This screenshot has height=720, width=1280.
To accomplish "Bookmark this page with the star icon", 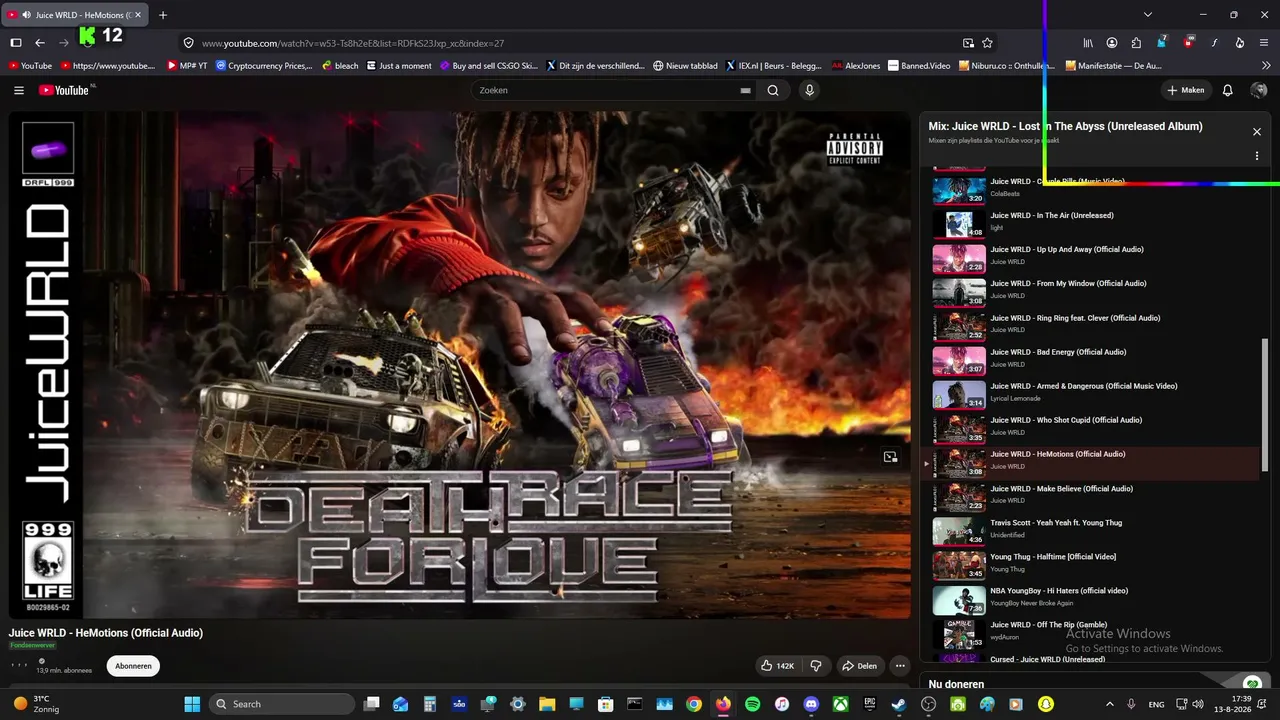I will (988, 43).
